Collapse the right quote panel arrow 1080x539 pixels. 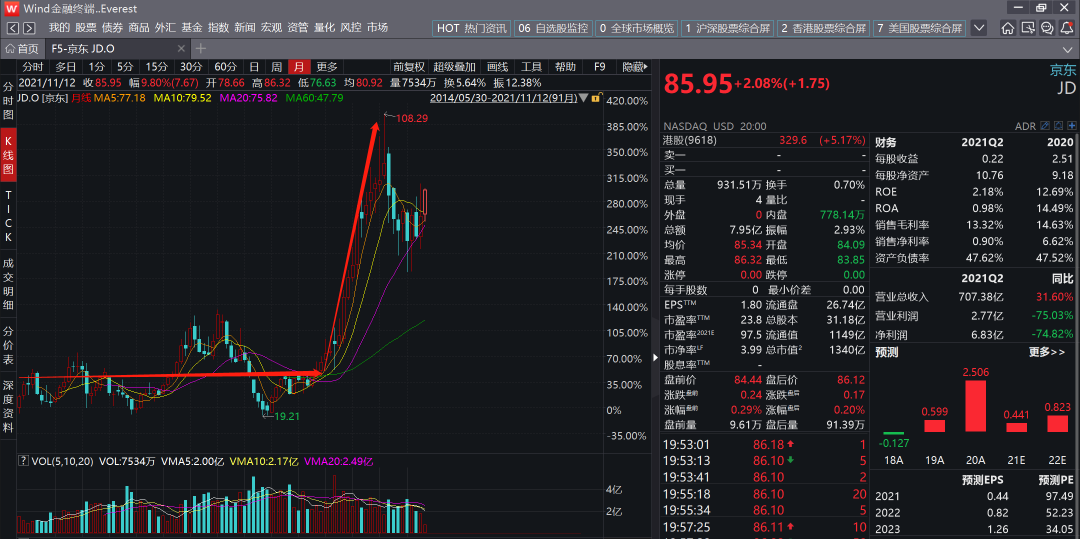coord(655,357)
